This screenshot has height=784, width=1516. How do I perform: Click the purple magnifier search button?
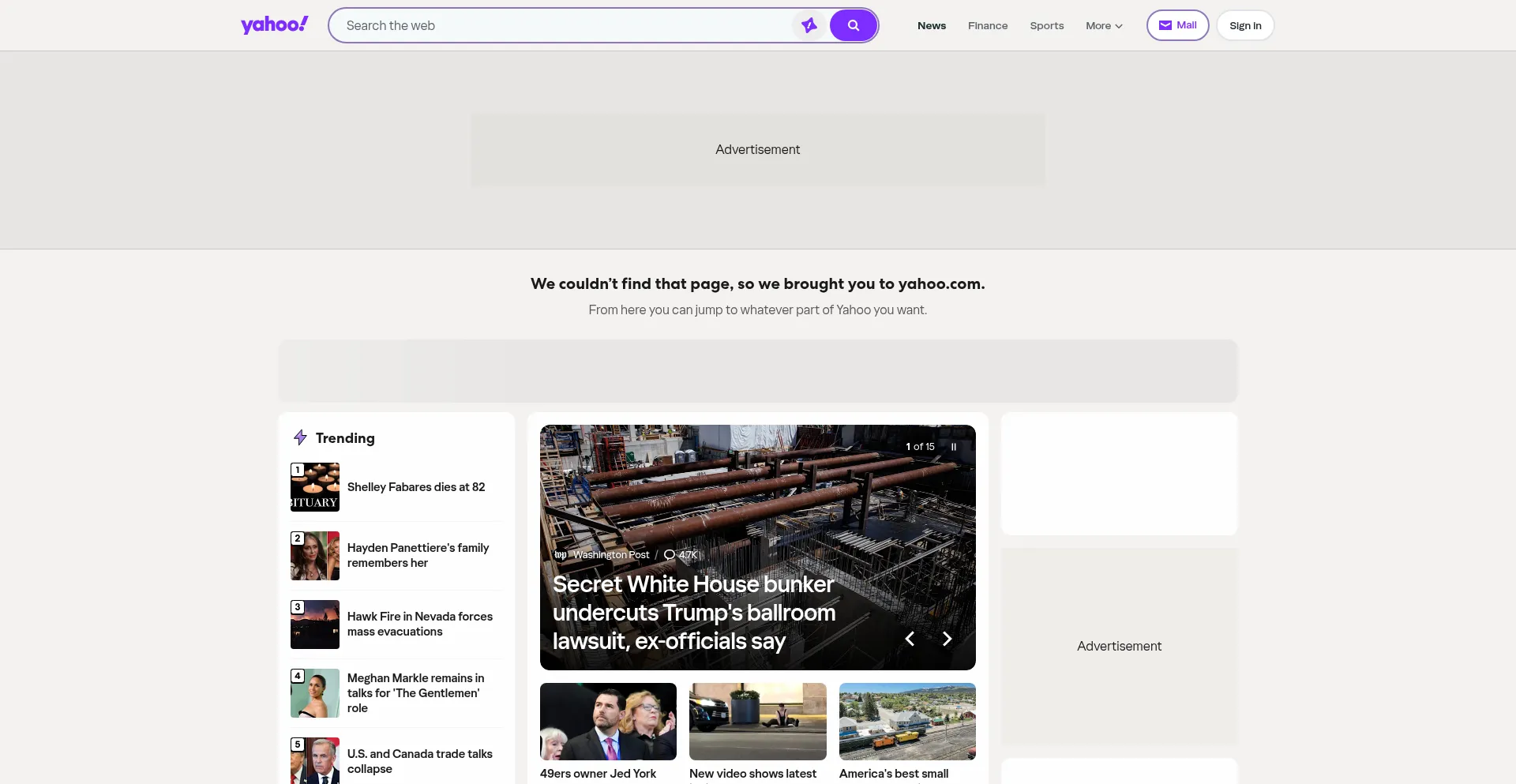[x=854, y=25]
